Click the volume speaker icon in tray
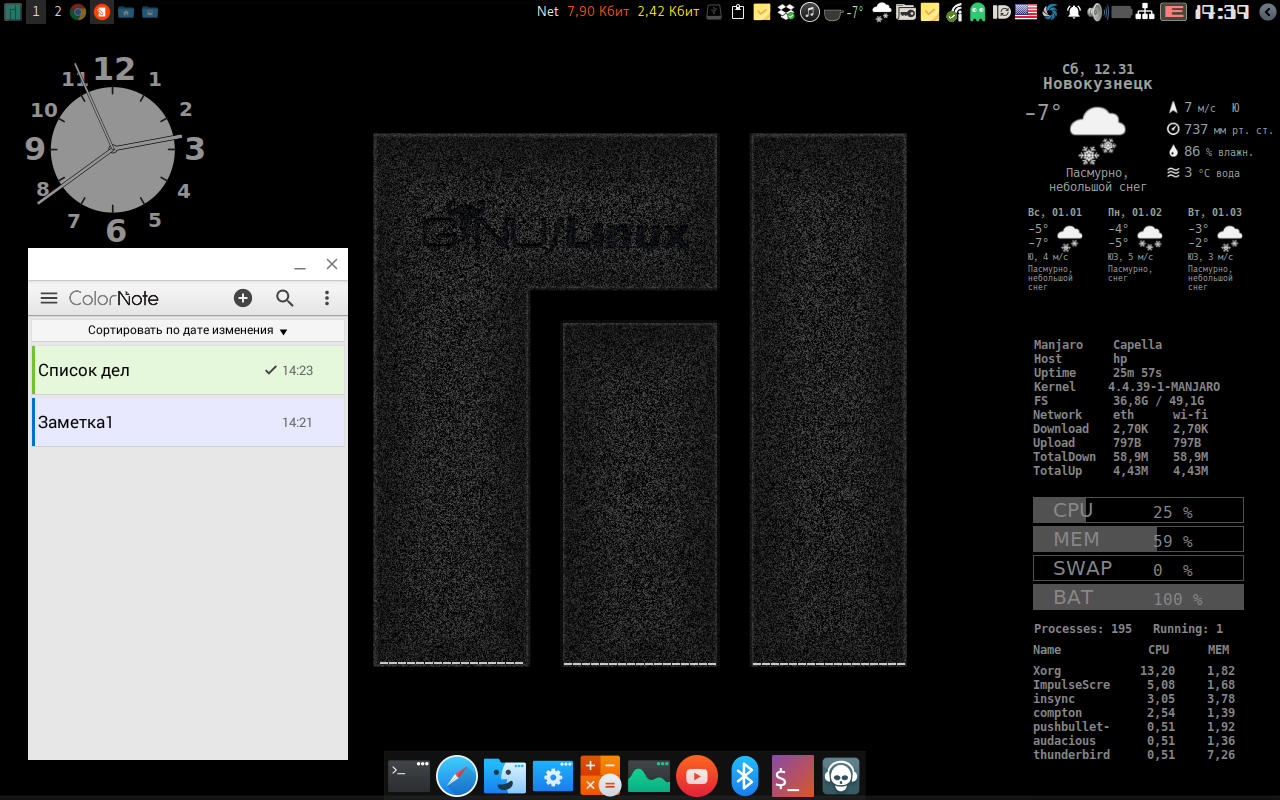 (x=1097, y=12)
